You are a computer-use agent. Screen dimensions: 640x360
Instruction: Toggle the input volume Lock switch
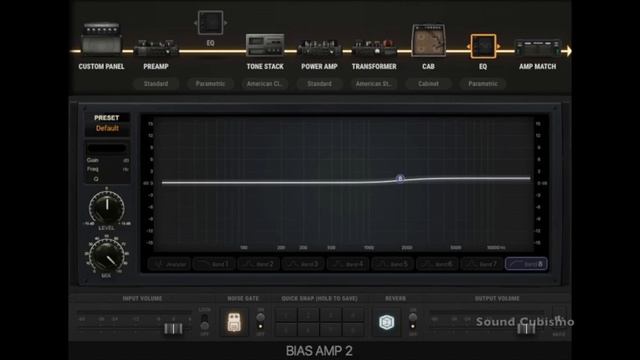pyautogui.click(x=204, y=322)
